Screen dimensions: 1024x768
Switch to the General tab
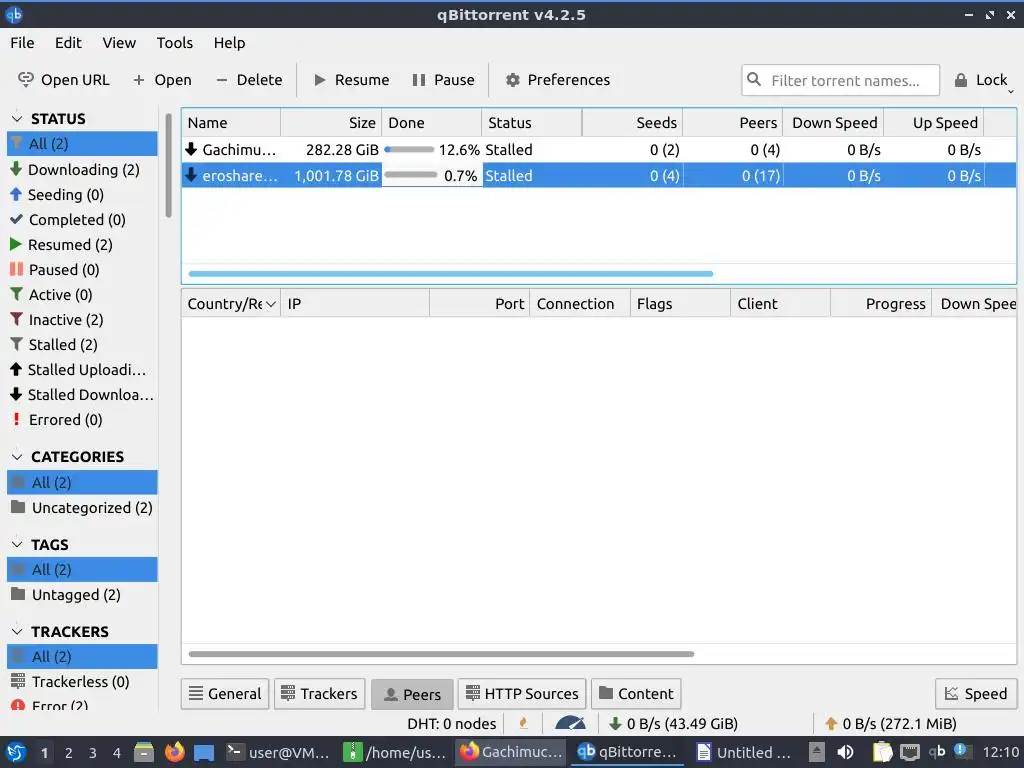point(225,694)
